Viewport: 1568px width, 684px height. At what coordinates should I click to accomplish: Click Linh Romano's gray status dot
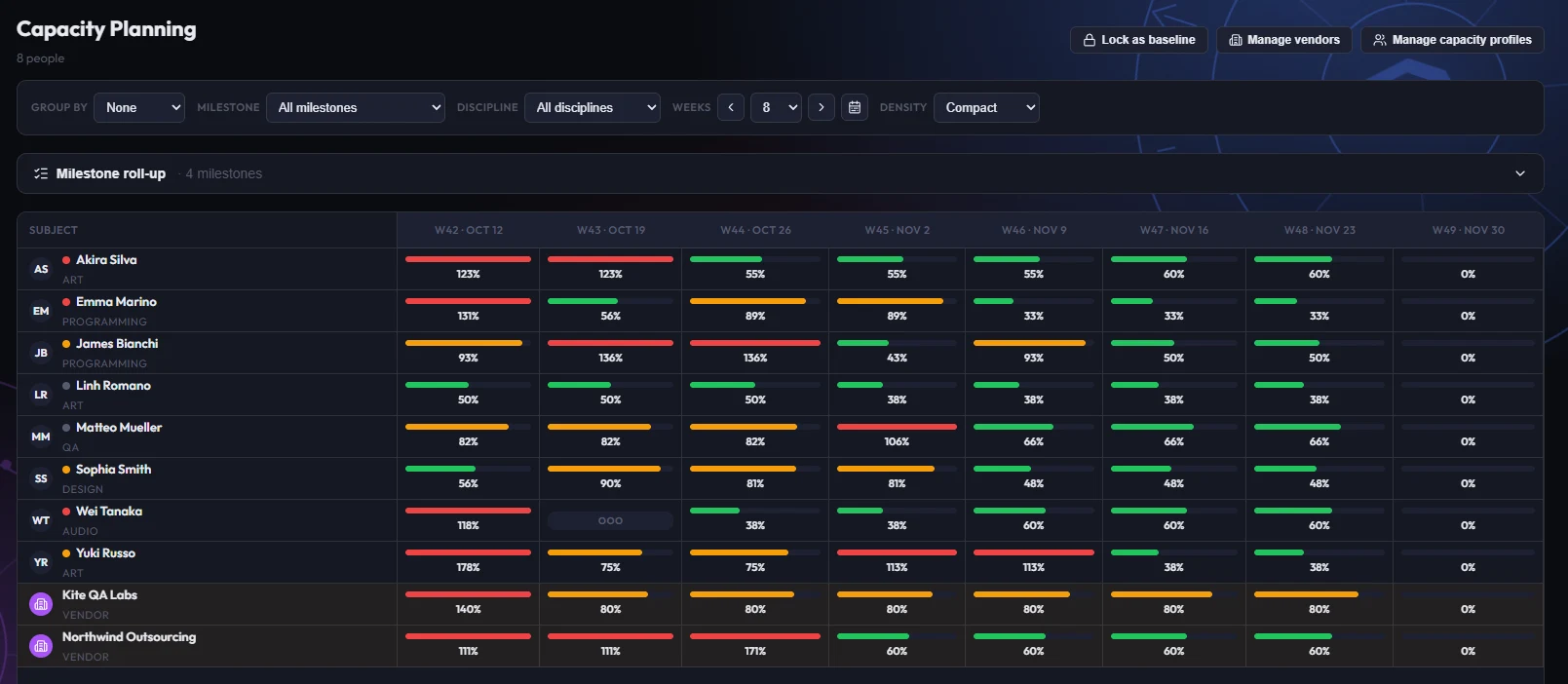click(x=66, y=386)
